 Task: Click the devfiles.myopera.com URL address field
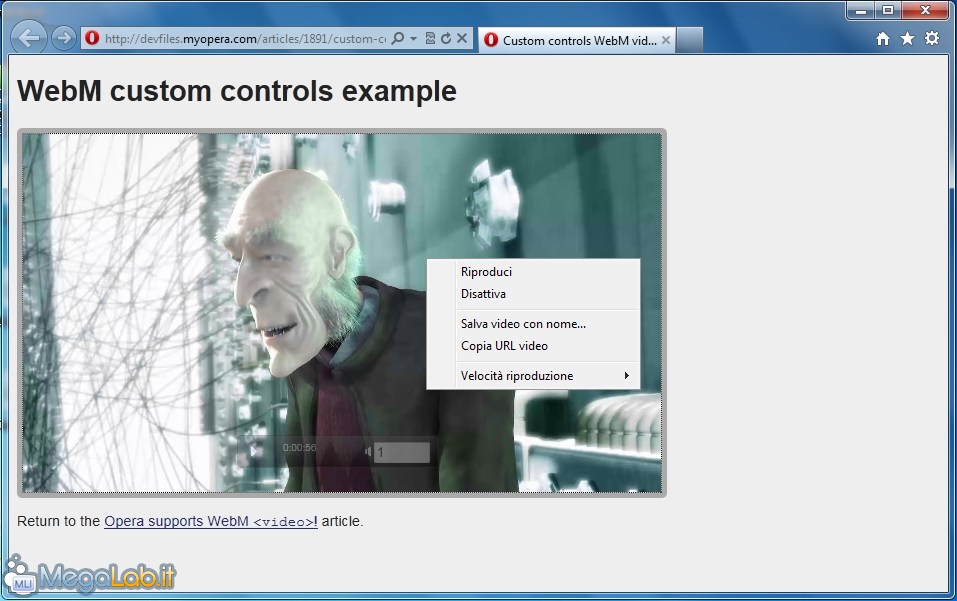click(x=240, y=39)
